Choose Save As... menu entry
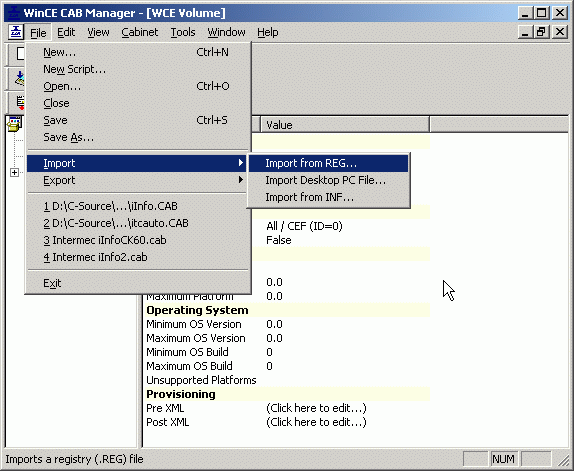Screen dimensions: 574x471 pos(138,137)
